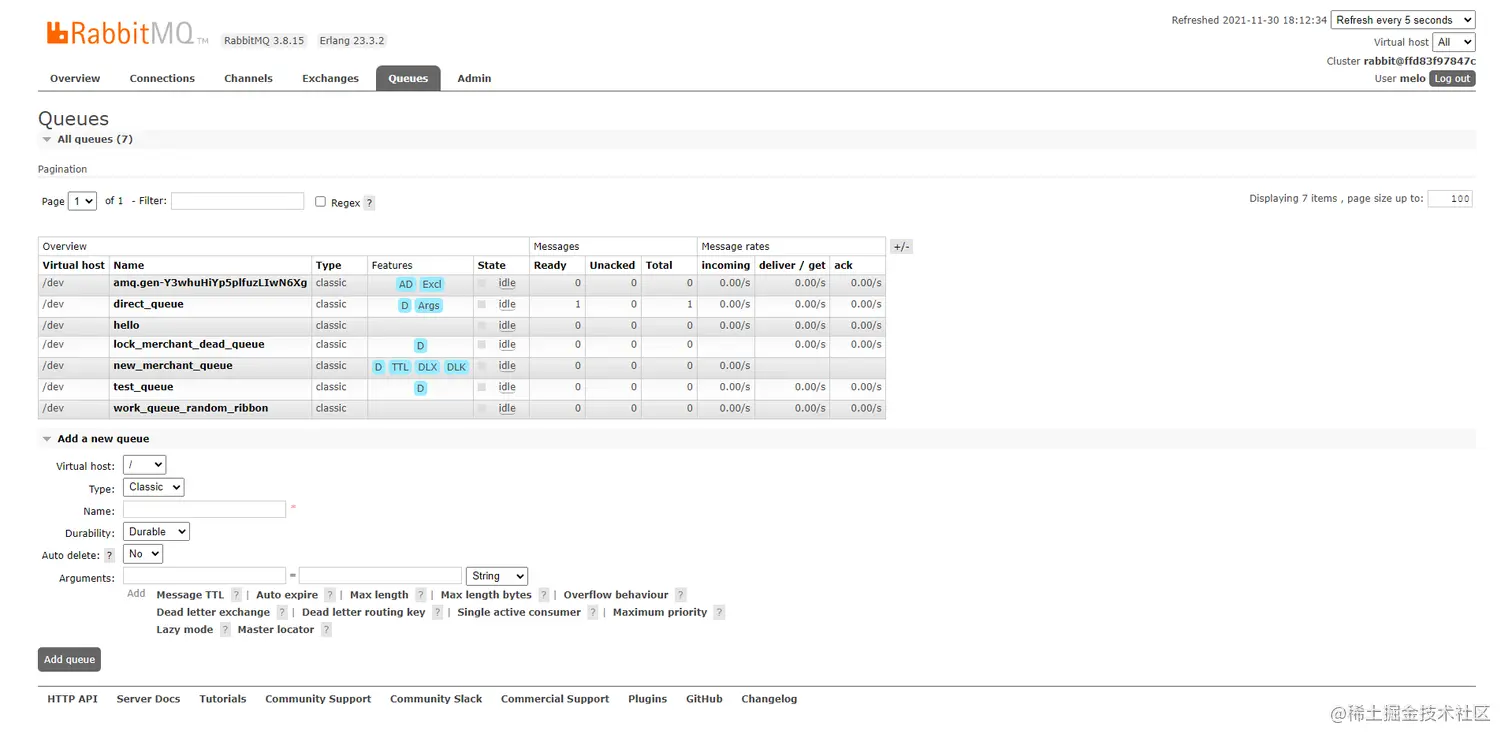Switch to the Overview tab

click(x=75, y=78)
